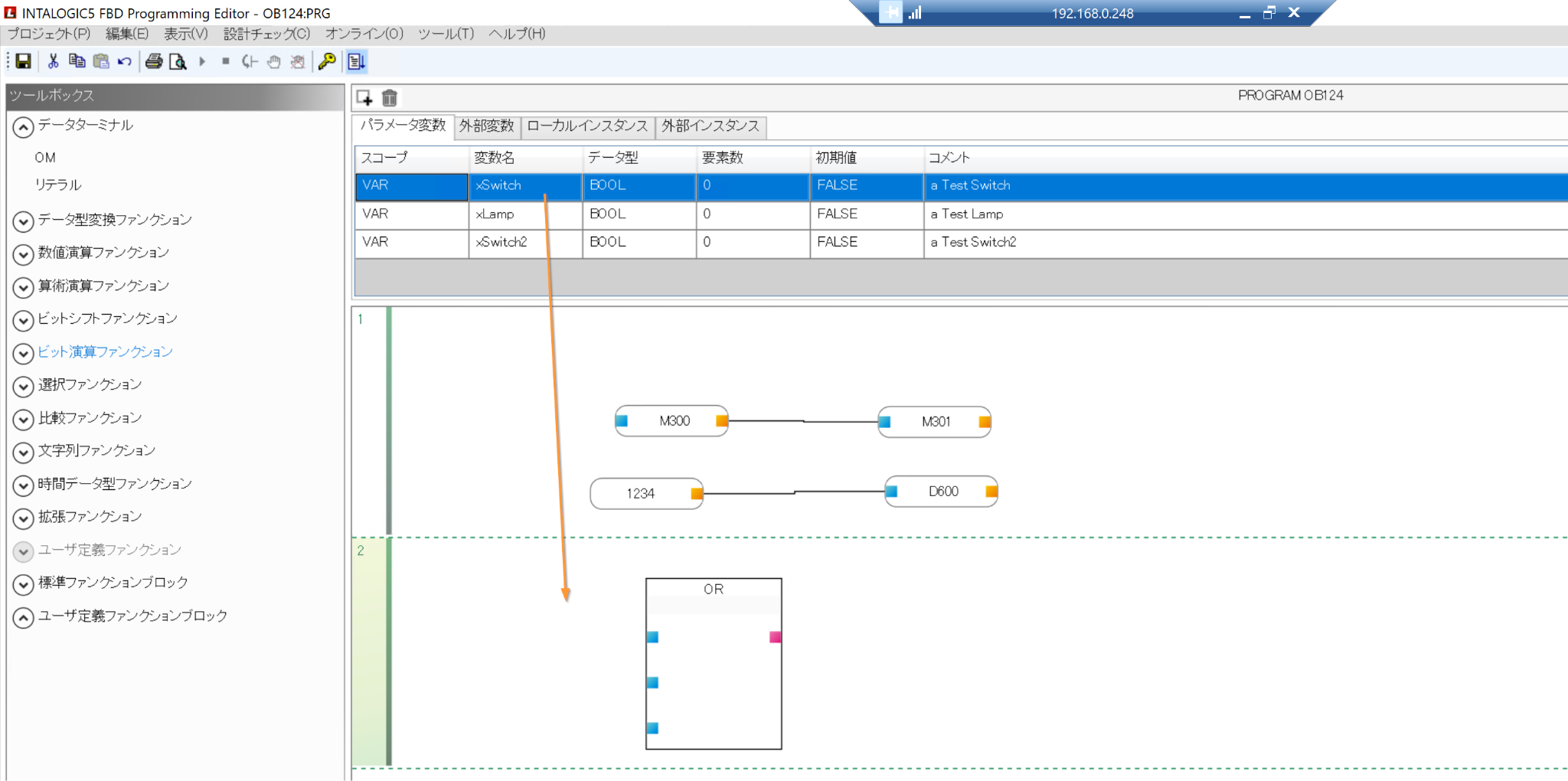Select the xLamp variable name cell
This screenshot has height=781, width=1568.
tap(524, 214)
